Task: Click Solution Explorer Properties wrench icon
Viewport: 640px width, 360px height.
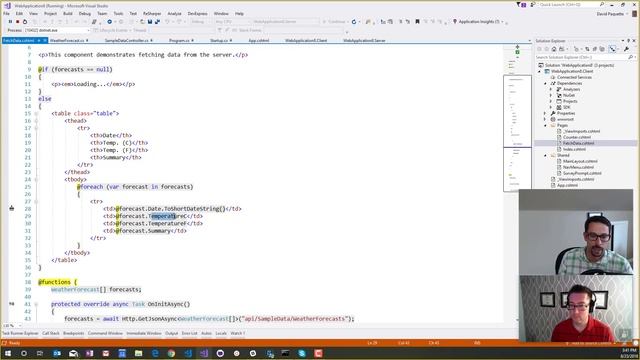Action: coord(627,49)
